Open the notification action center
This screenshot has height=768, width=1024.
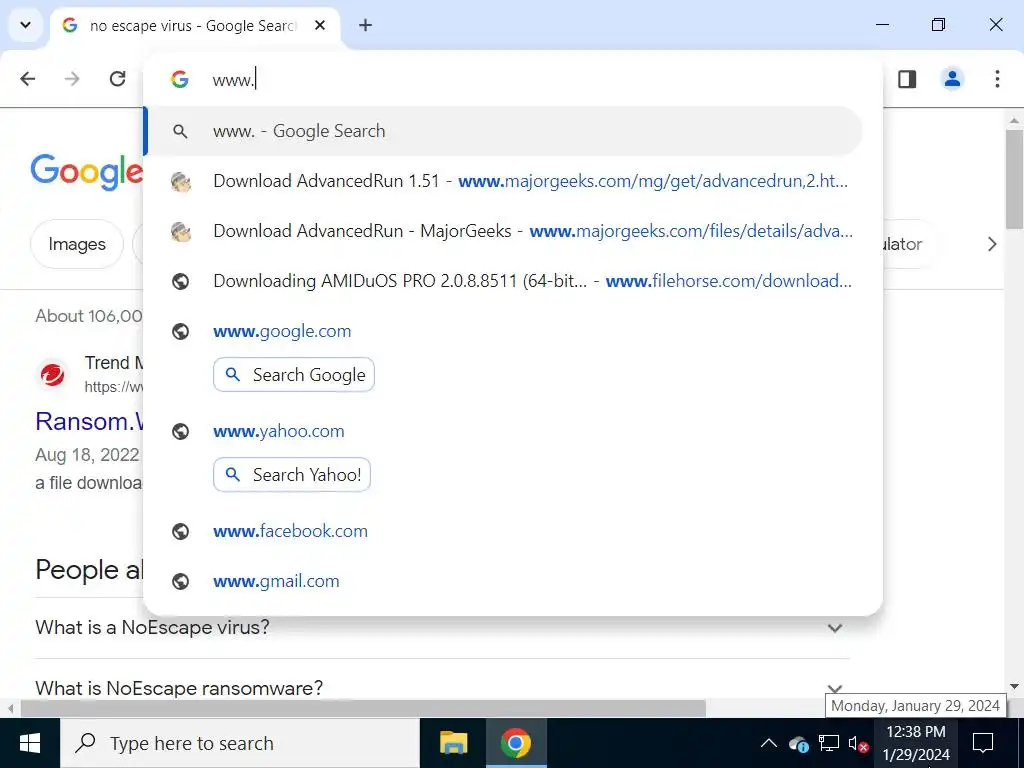[983, 743]
